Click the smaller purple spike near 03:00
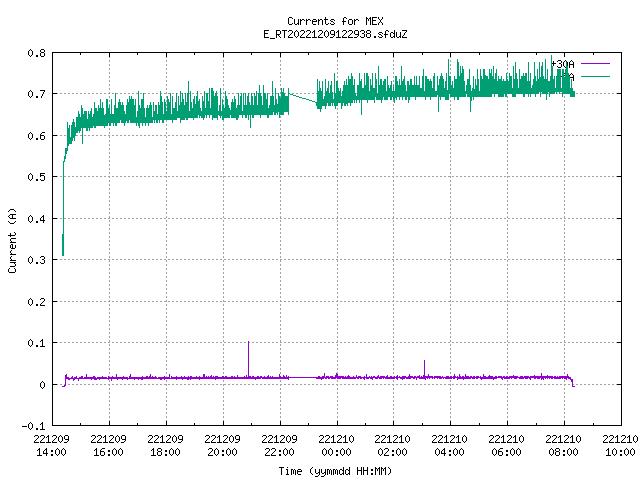640x480 pixels. point(424,369)
